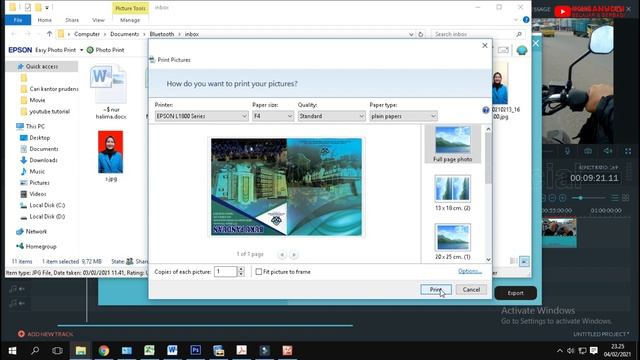The height and width of the screenshot is (360, 640).
Task: Select 13 x 18 cm. (2) layout
Action: click(x=453, y=193)
